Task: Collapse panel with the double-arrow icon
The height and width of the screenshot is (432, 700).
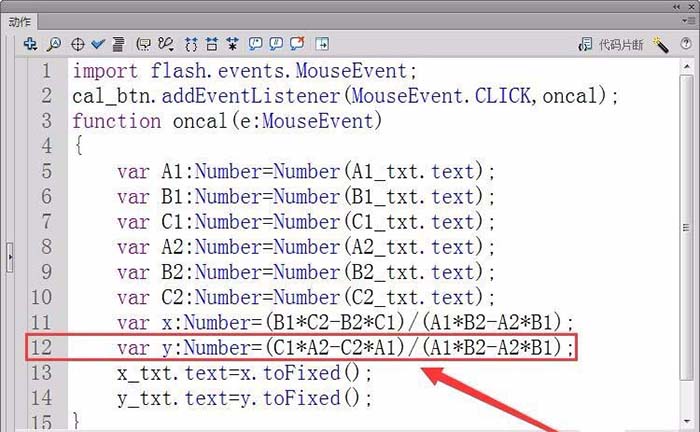Action: click(677, 7)
